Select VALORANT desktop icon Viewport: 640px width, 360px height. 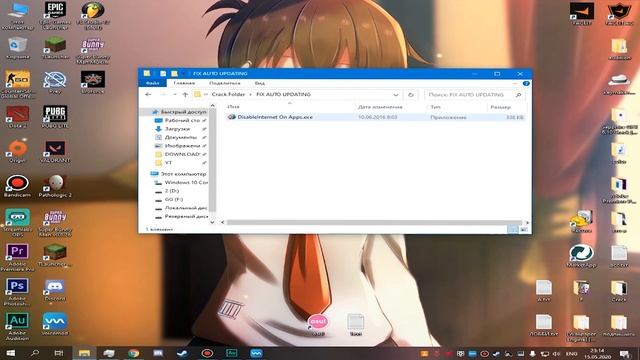(x=55, y=152)
